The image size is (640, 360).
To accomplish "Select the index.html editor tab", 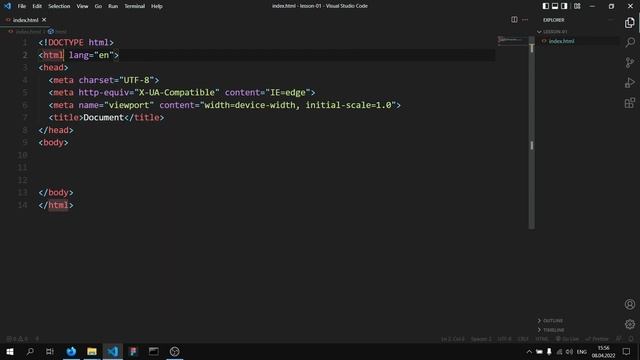I will 25,20.
